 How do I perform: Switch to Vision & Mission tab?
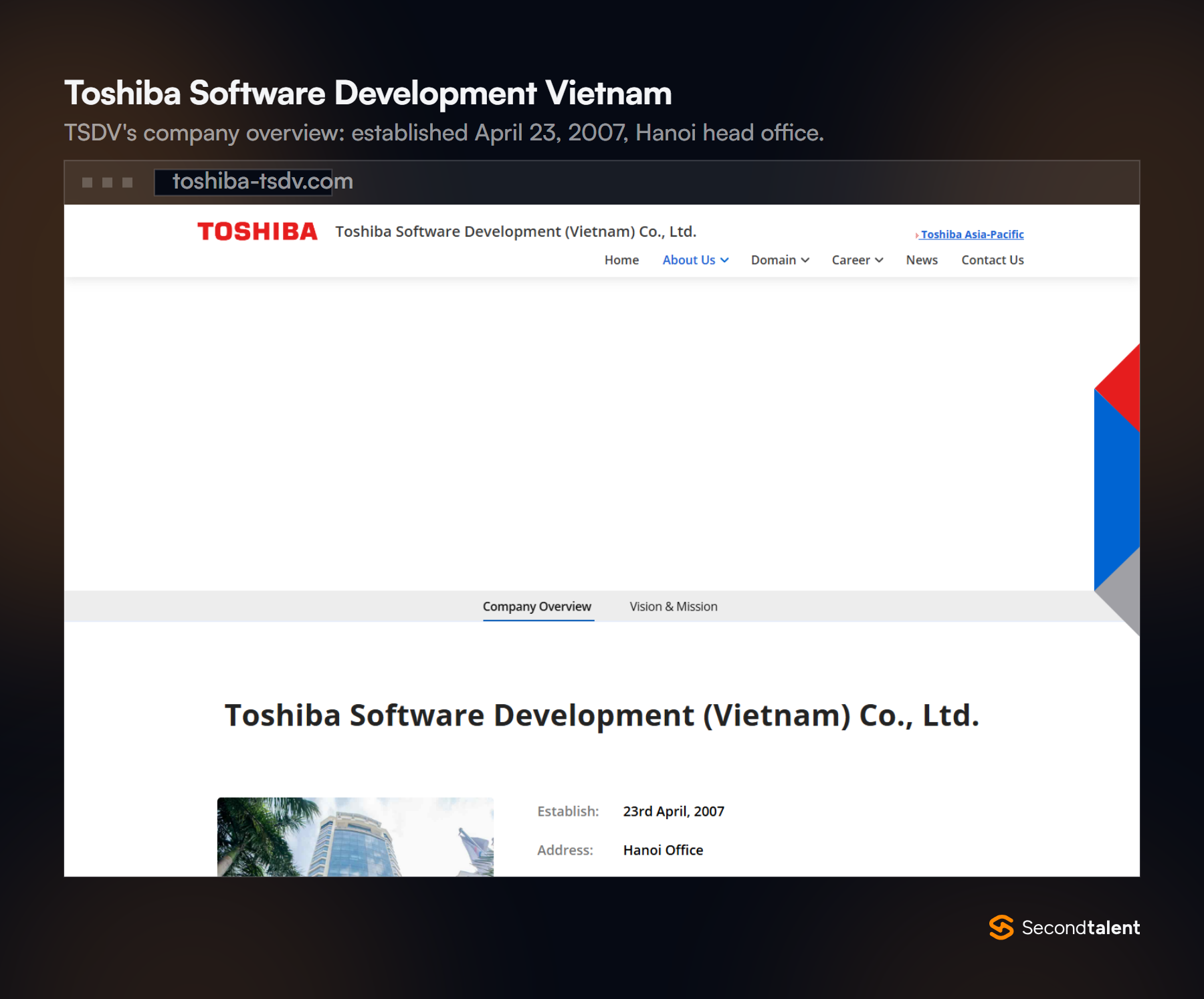click(674, 606)
